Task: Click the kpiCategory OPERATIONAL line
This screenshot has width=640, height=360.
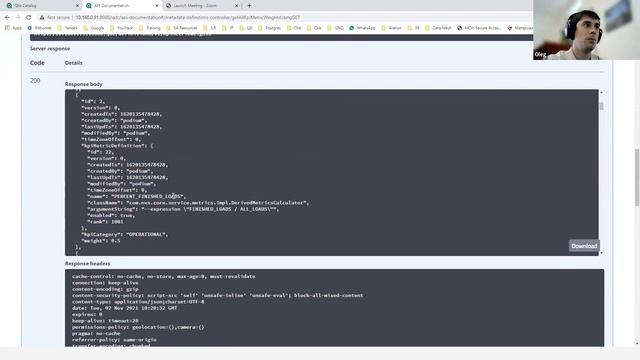Action: pos(124,234)
